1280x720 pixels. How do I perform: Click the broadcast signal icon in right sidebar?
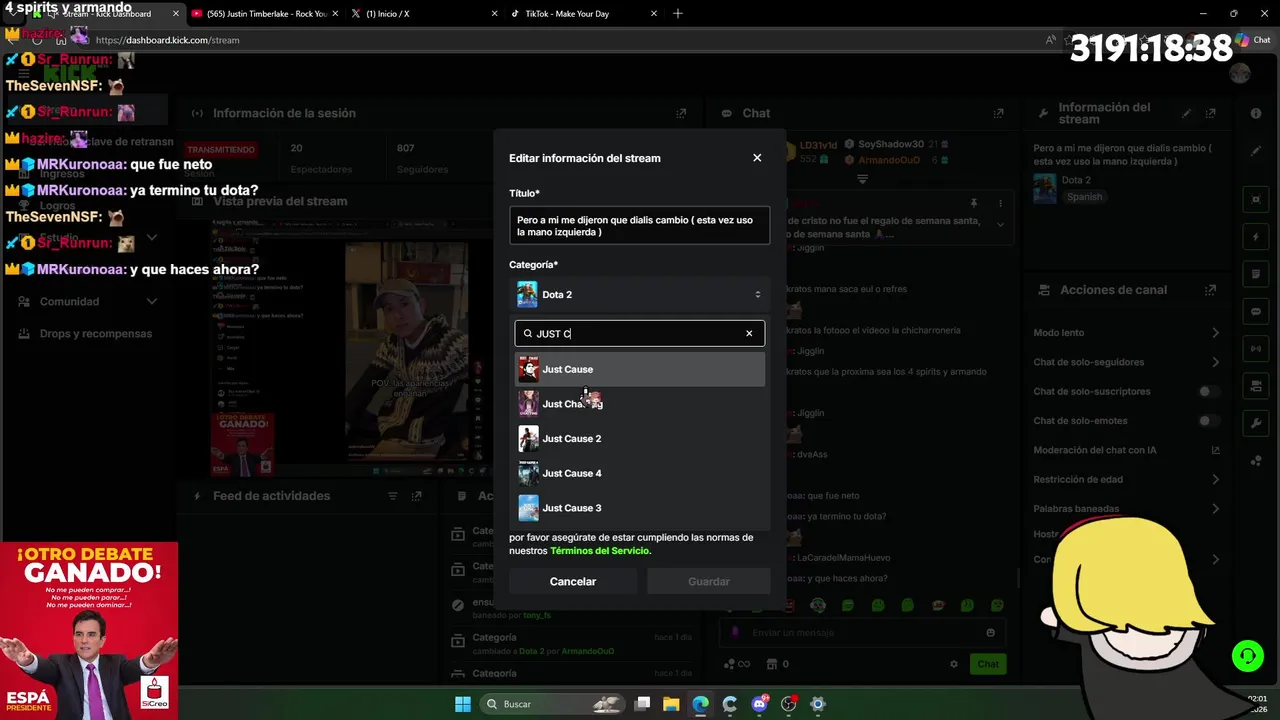1256,349
